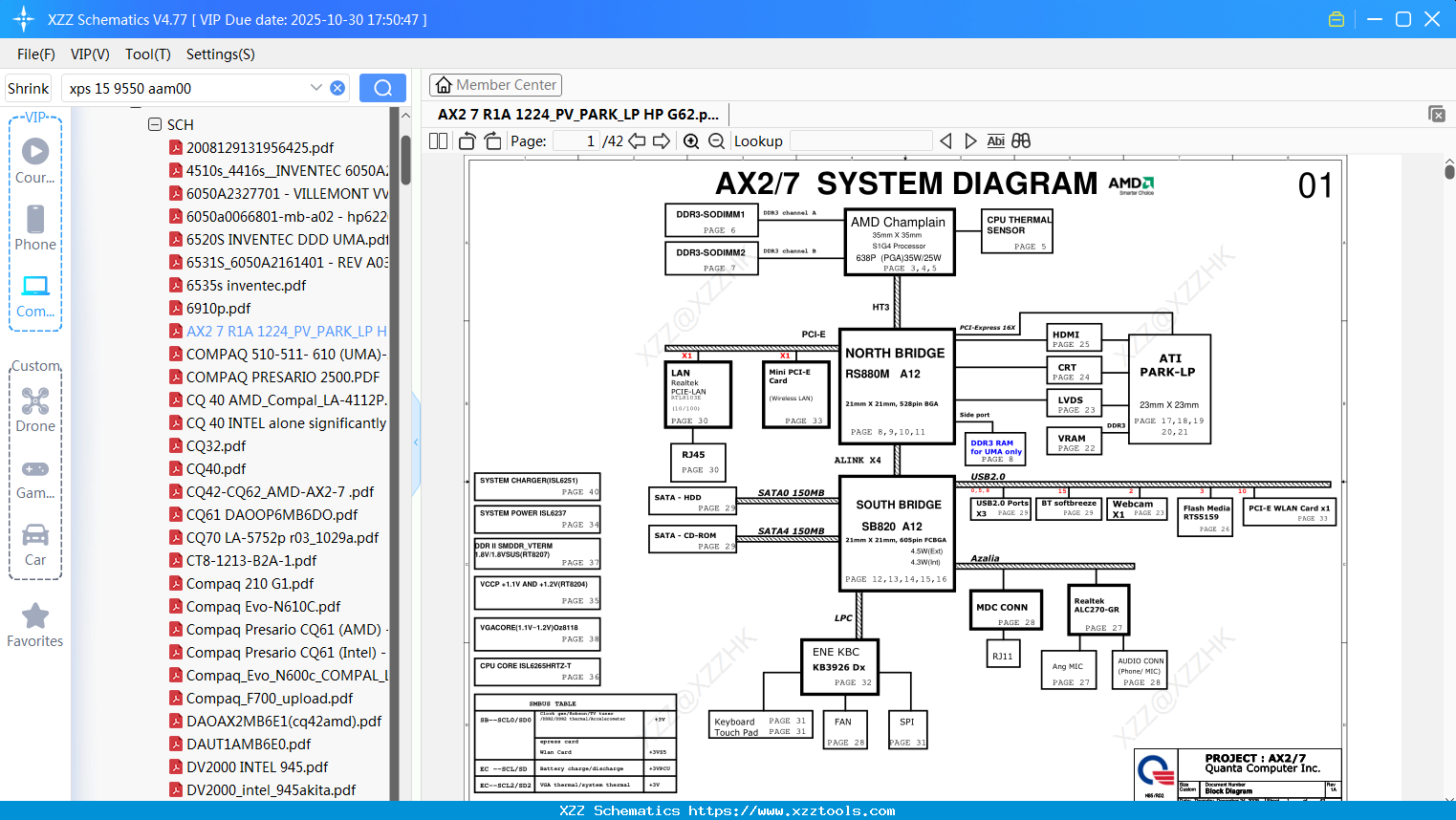Open the Tool(T) menu

point(148,54)
